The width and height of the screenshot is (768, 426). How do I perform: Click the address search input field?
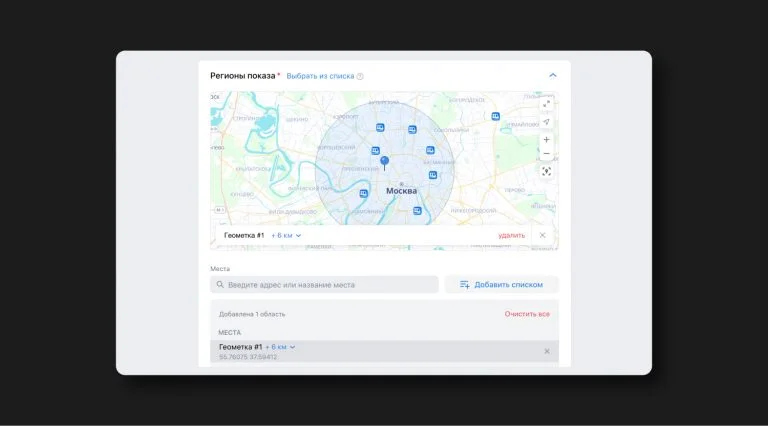coord(324,284)
